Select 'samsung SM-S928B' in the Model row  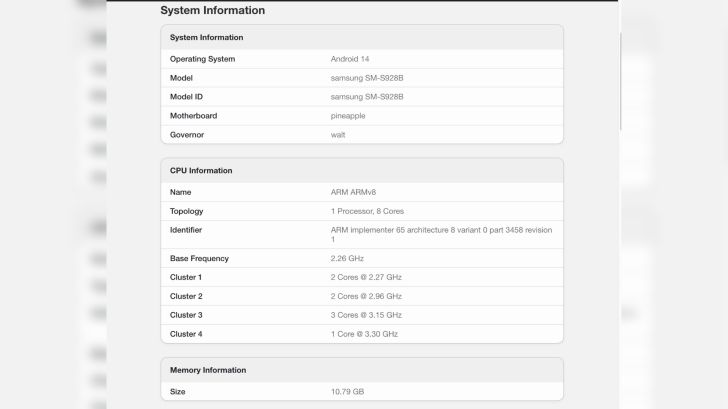point(367,78)
